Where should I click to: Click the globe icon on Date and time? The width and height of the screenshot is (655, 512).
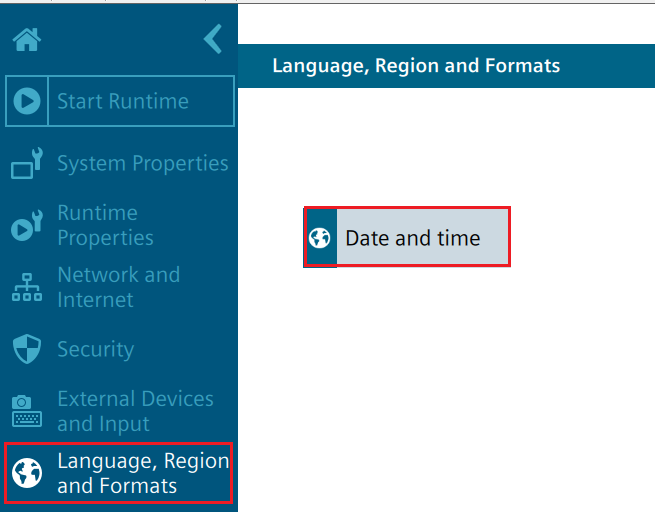point(320,238)
